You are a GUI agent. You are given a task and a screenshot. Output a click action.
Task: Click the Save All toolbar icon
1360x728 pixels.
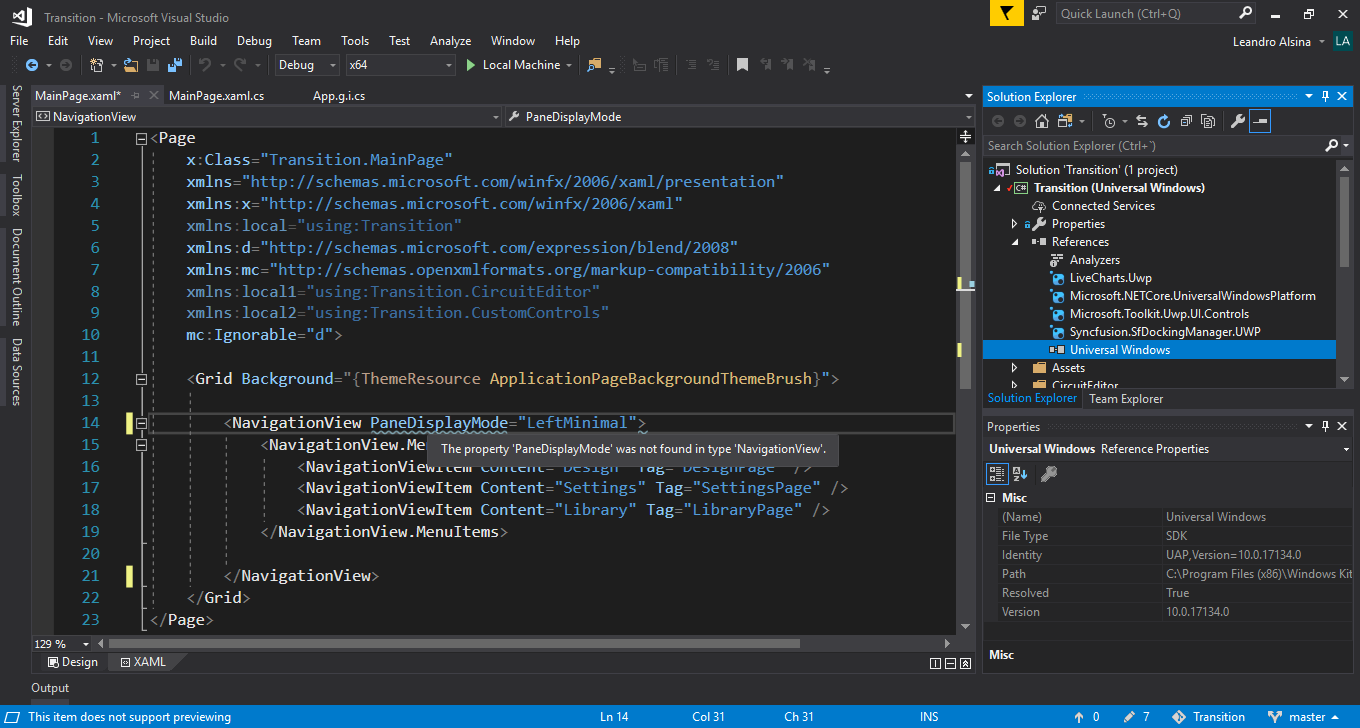tap(174, 65)
